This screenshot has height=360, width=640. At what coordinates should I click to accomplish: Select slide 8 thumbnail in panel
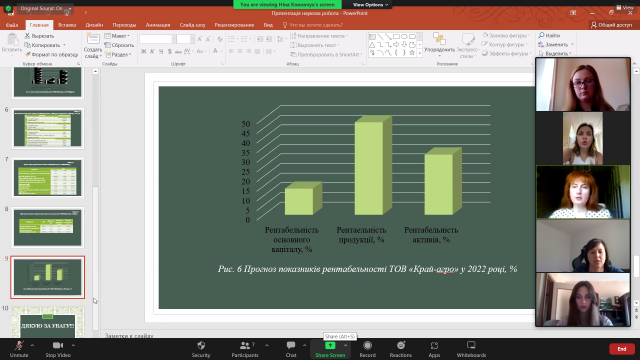click(48, 227)
